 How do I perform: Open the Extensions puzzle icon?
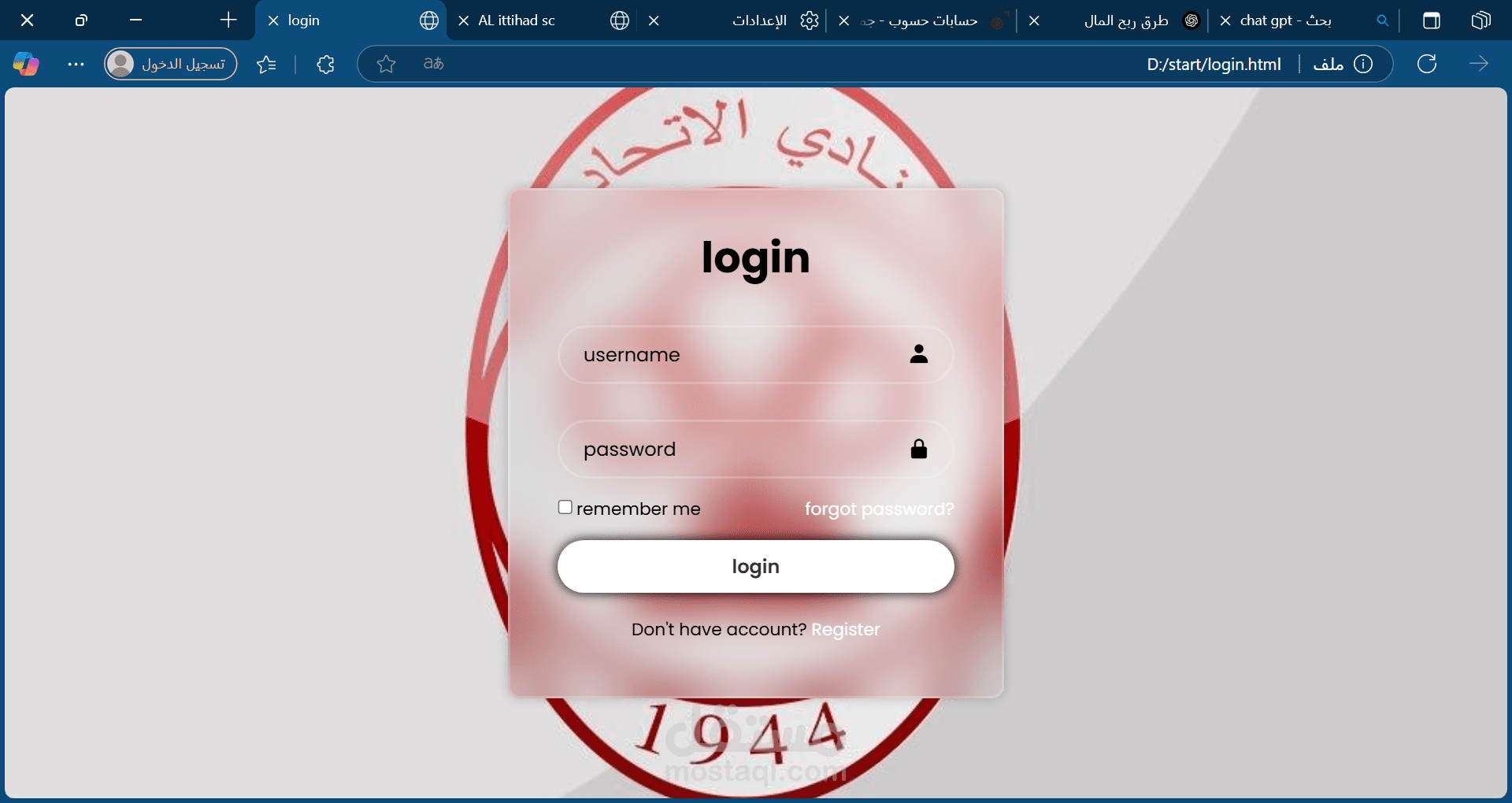[325, 64]
